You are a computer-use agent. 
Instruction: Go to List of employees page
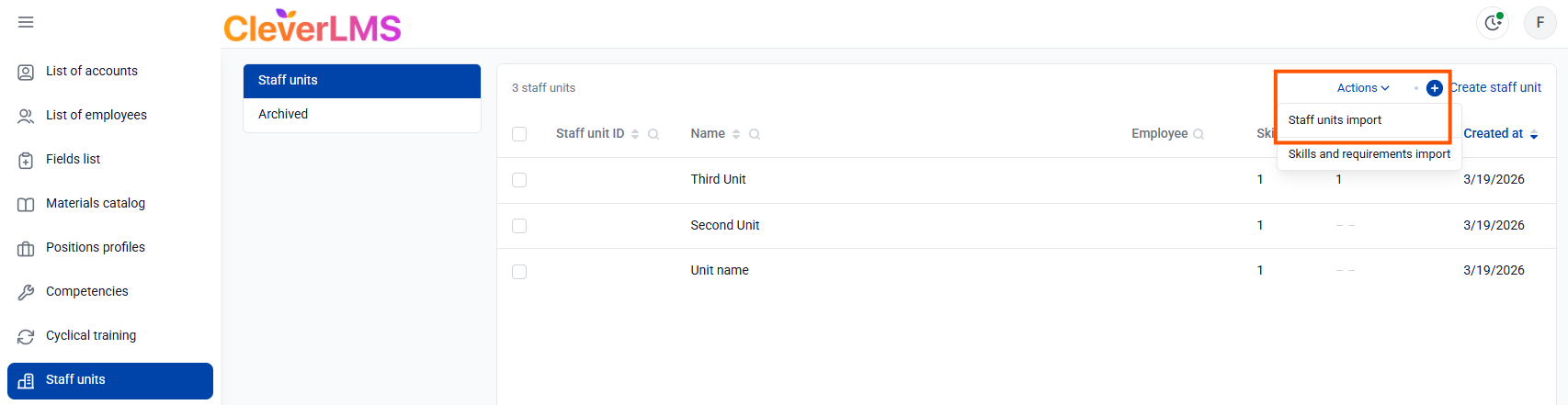96,115
